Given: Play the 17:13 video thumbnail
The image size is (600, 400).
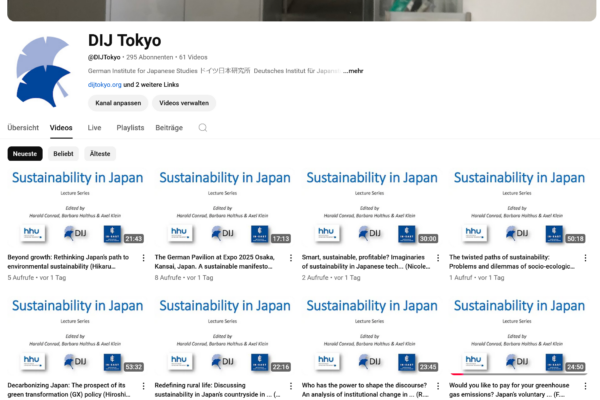Looking at the screenshot, I should click(224, 207).
